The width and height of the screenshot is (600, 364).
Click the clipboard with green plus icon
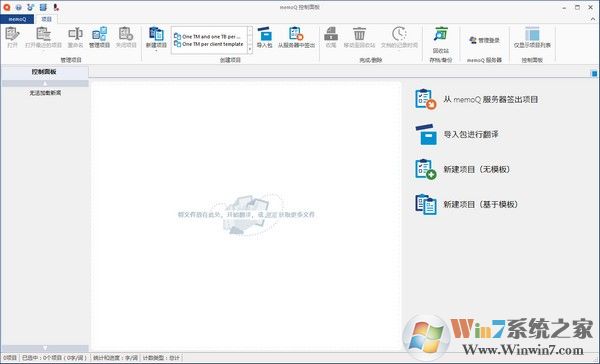click(426, 169)
